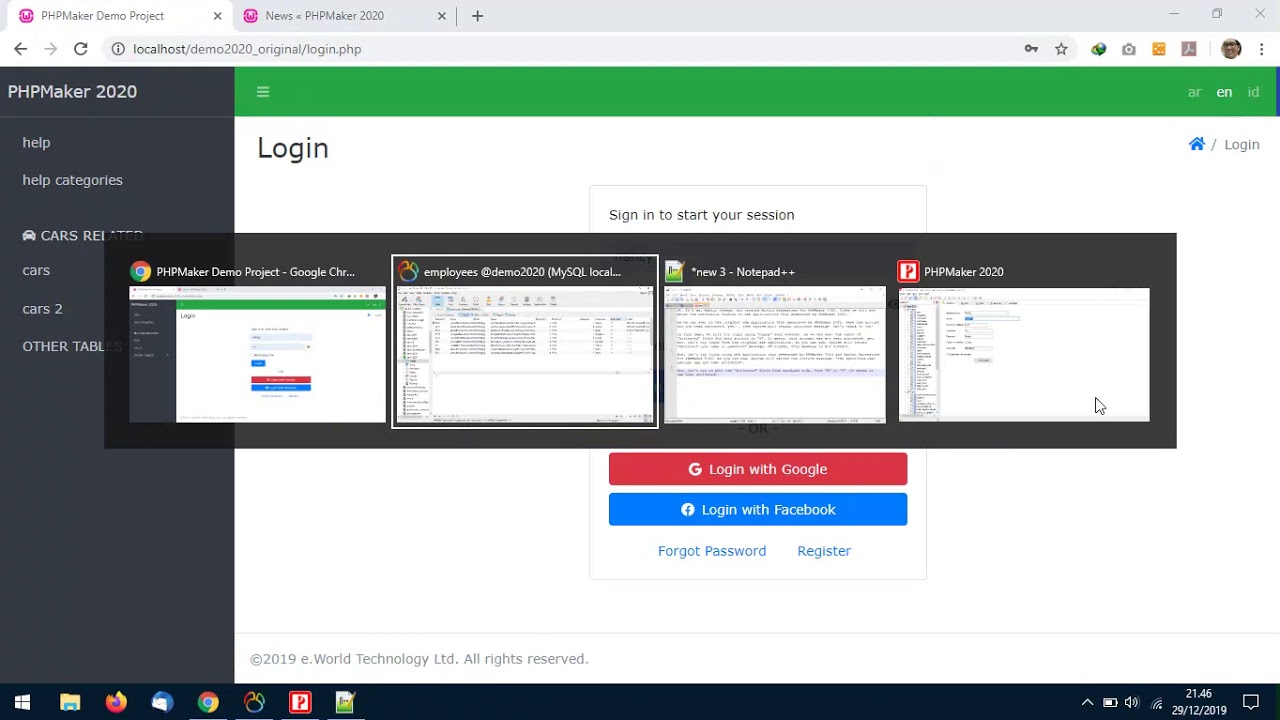Open Firefox from taskbar

coord(116,702)
